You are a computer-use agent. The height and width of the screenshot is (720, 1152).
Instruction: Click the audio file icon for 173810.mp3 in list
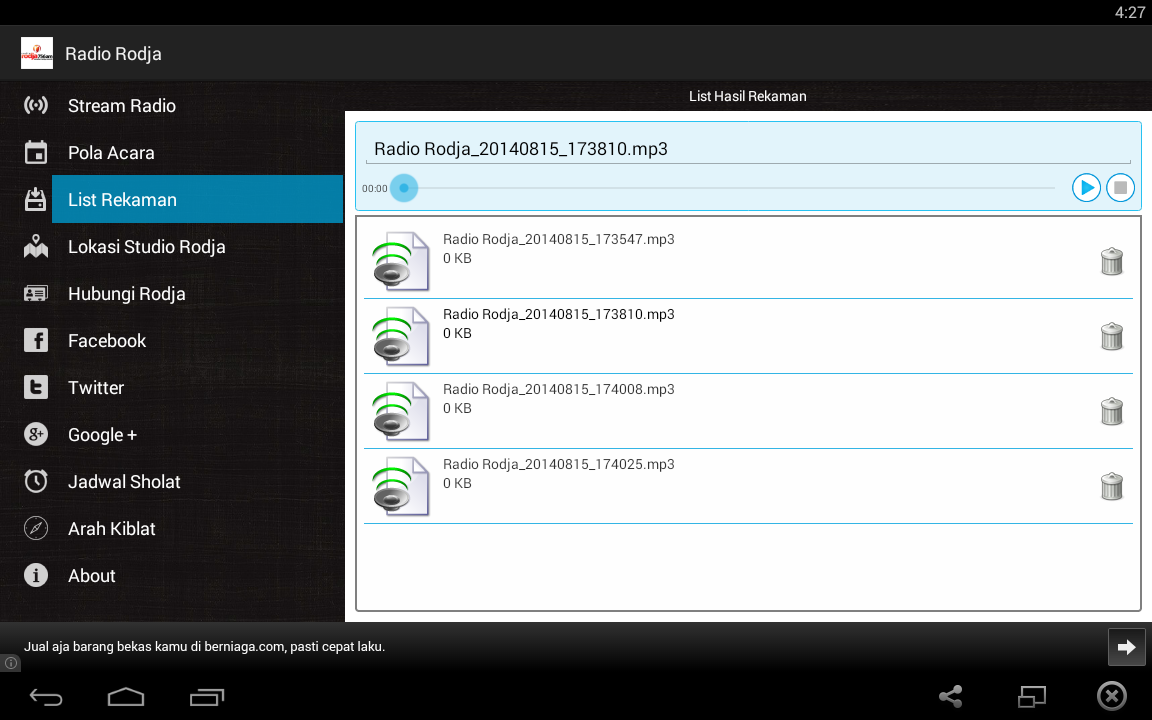coord(400,336)
